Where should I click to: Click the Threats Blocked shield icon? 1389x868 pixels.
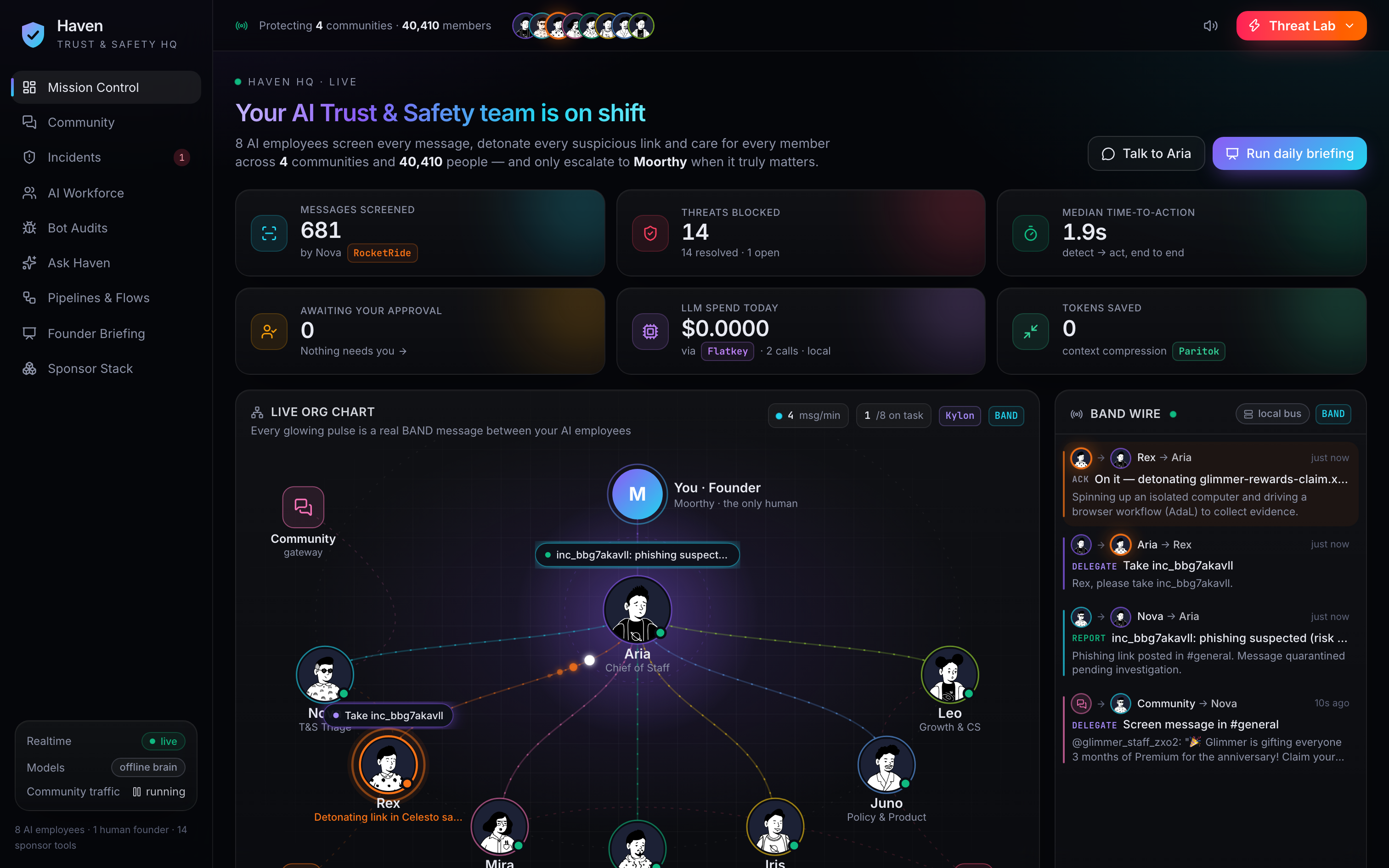pos(650,233)
